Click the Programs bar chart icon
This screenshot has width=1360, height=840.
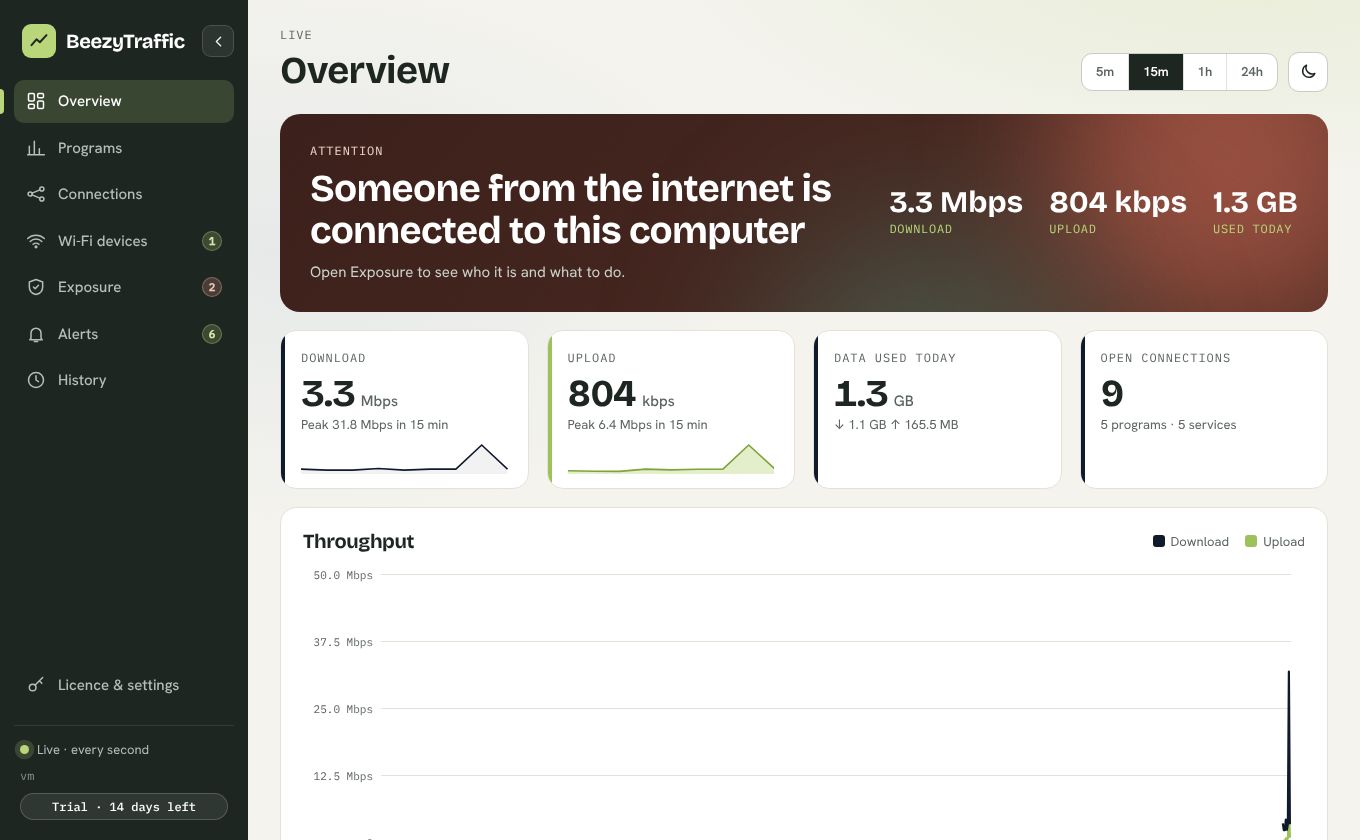pyautogui.click(x=36, y=148)
